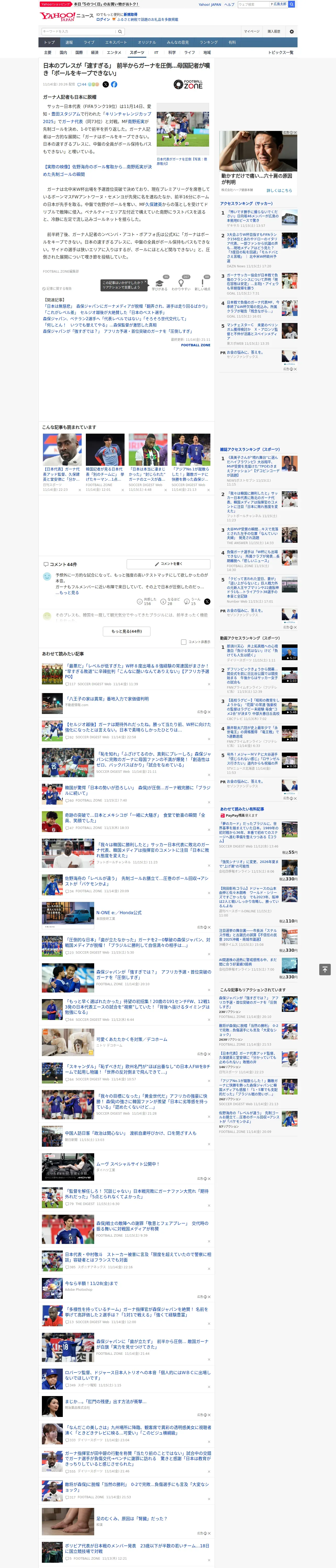This screenshot has width=336, height=1568.
Task: Open the みんなの意見 tab
Action: pyautogui.click(x=177, y=43)
